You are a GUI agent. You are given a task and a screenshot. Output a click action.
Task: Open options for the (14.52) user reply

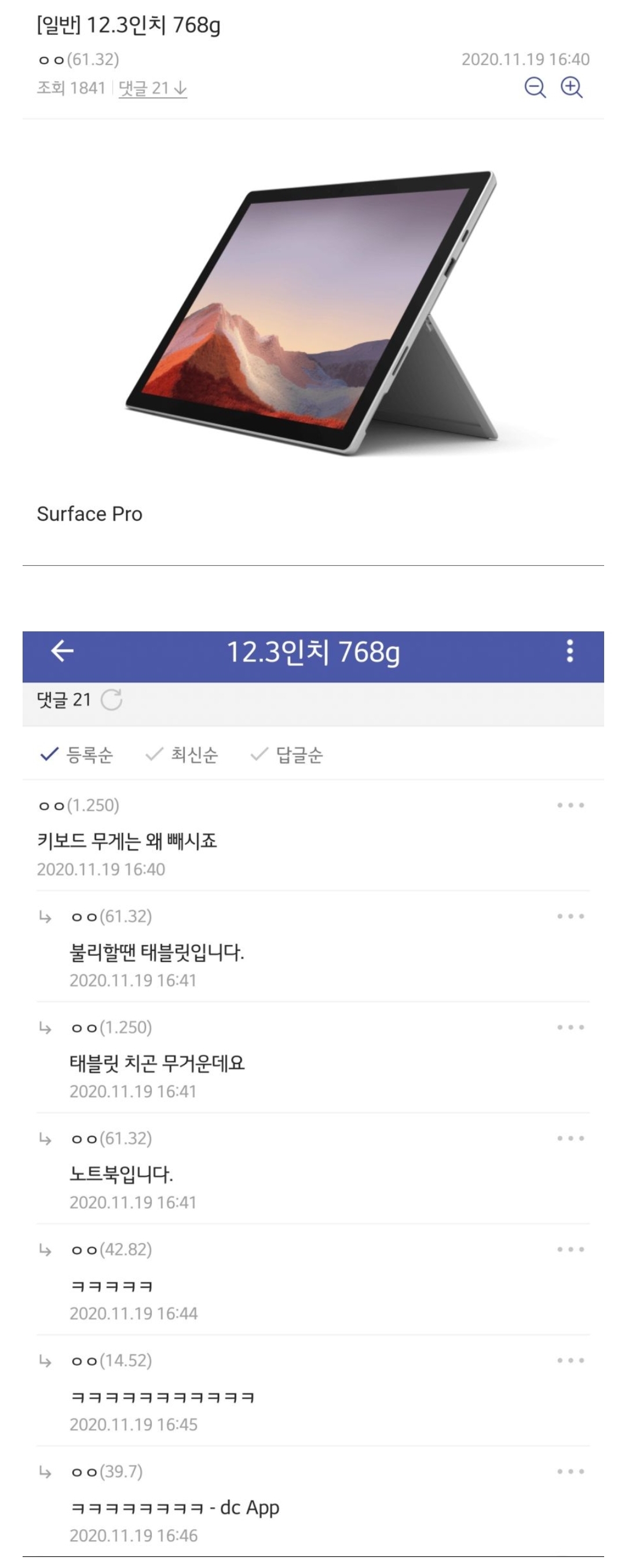(x=570, y=1361)
